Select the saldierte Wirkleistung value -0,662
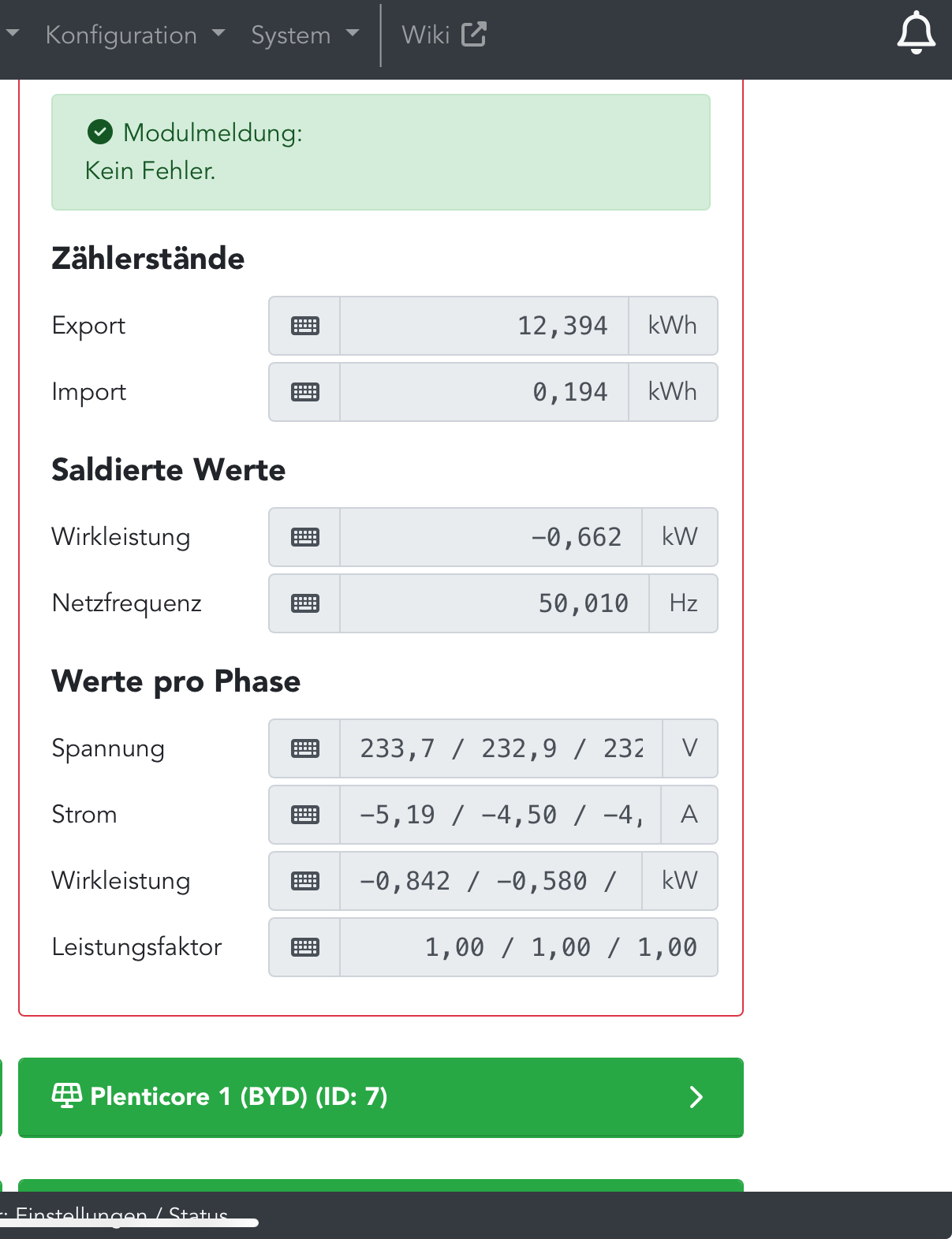This screenshot has height=1239, width=952. pos(491,537)
